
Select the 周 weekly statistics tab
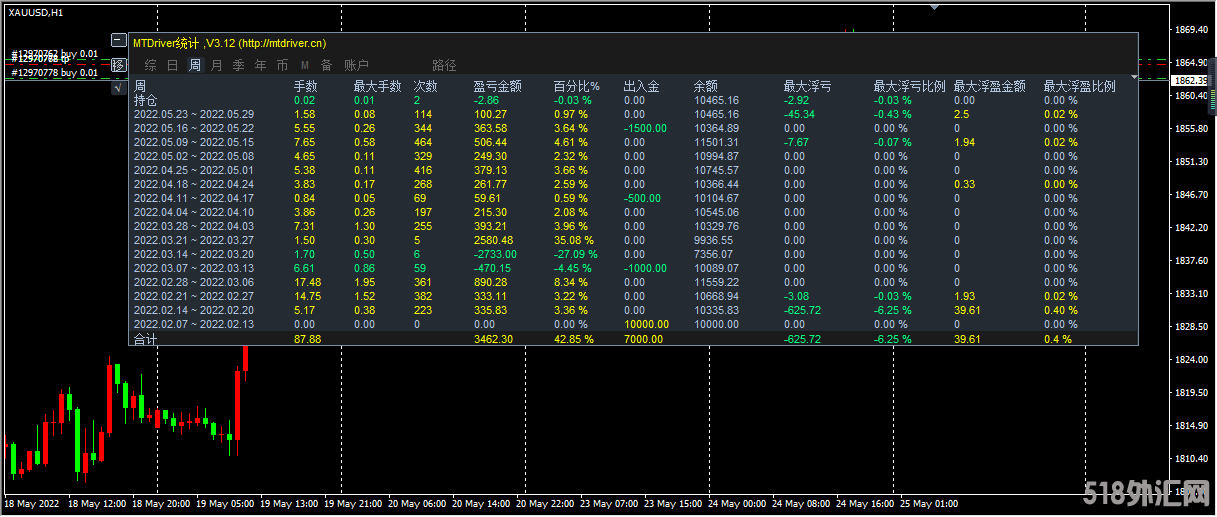194,65
